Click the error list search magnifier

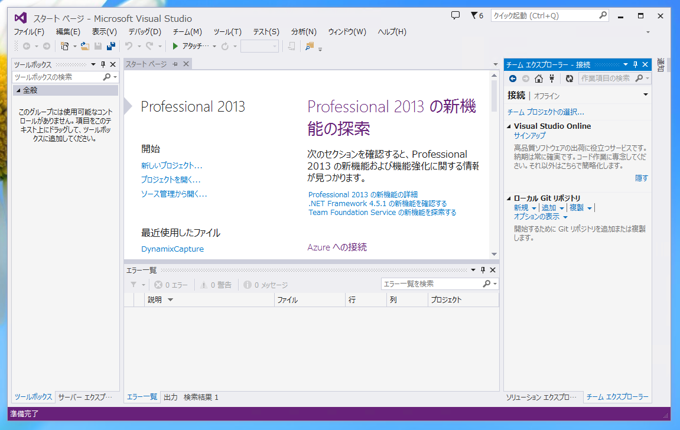coord(487,283)
